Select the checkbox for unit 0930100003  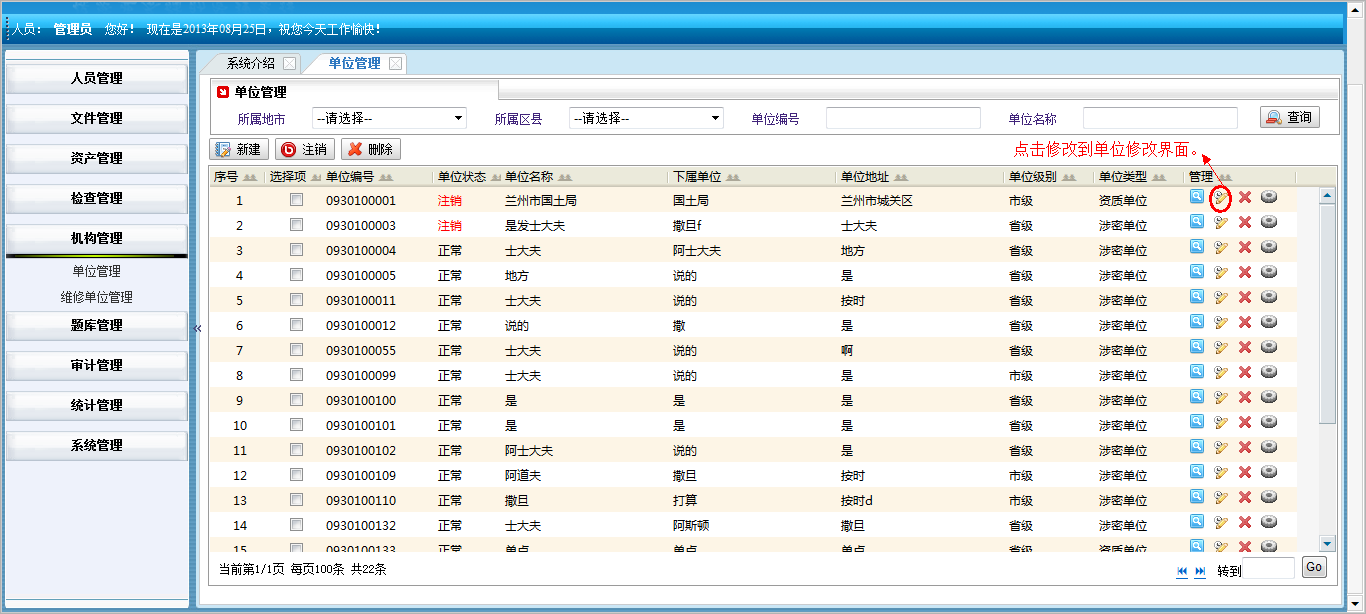296,225
